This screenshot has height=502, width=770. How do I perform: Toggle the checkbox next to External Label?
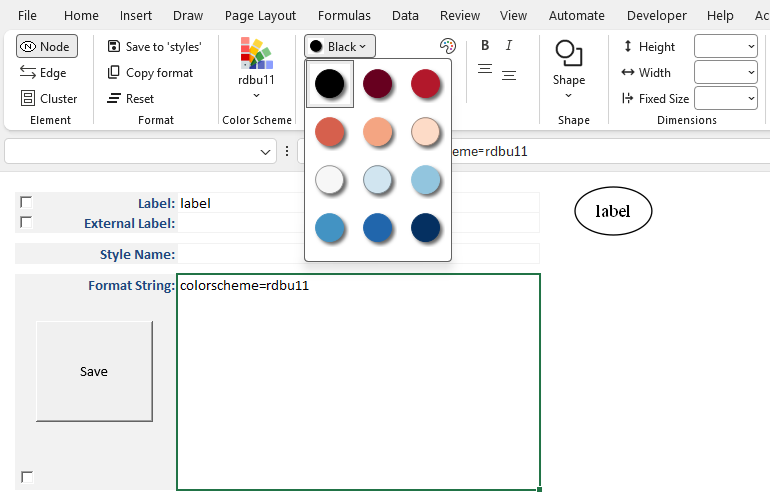click(x=27, y=223)
